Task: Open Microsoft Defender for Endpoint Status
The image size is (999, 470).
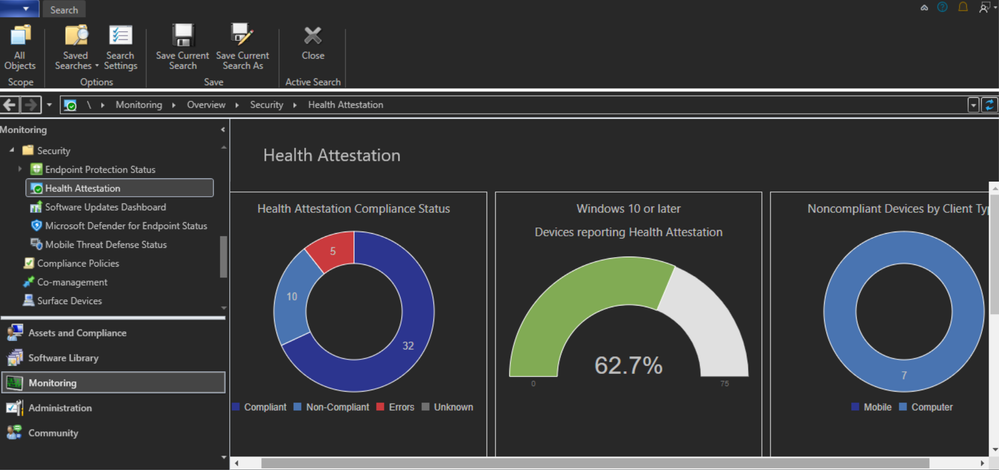Action: [126, 225]
